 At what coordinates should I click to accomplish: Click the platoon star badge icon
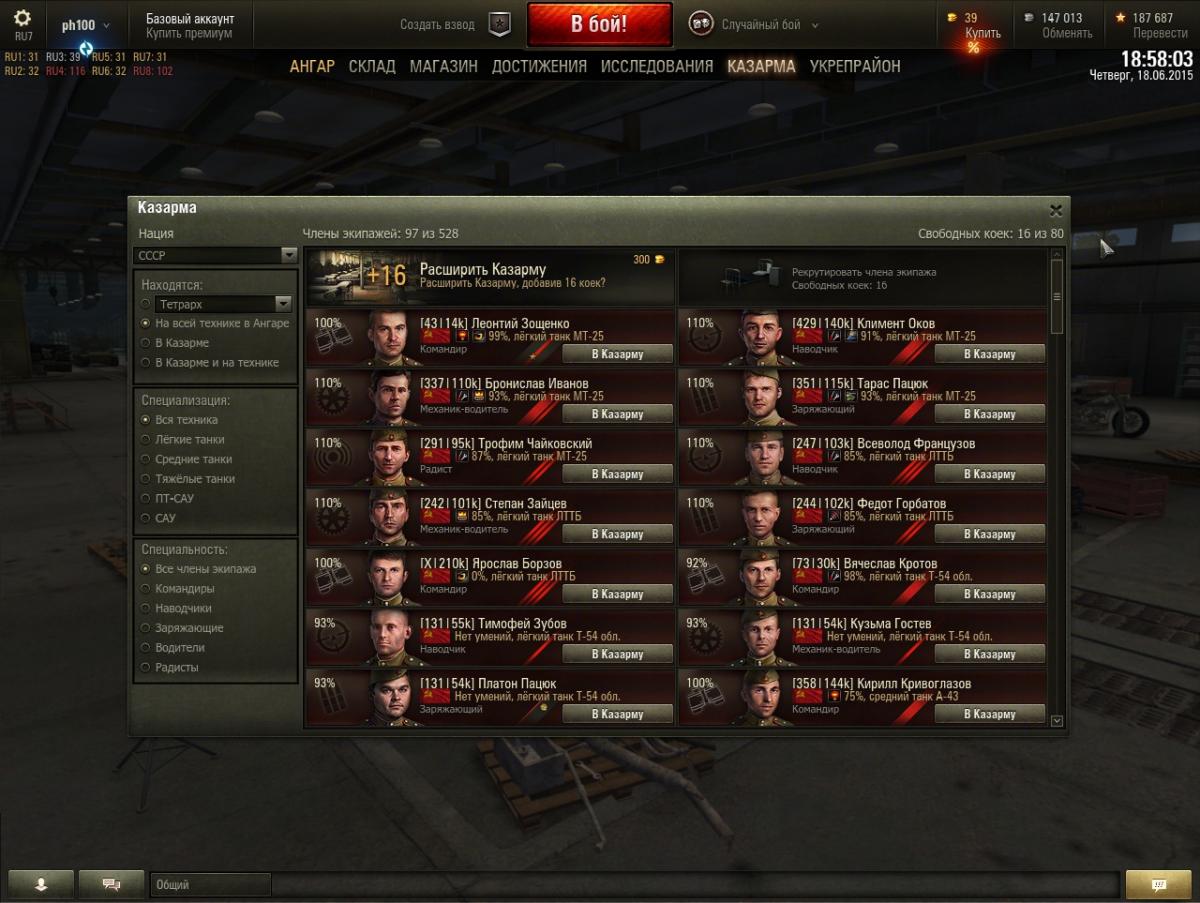click(499, 25)
